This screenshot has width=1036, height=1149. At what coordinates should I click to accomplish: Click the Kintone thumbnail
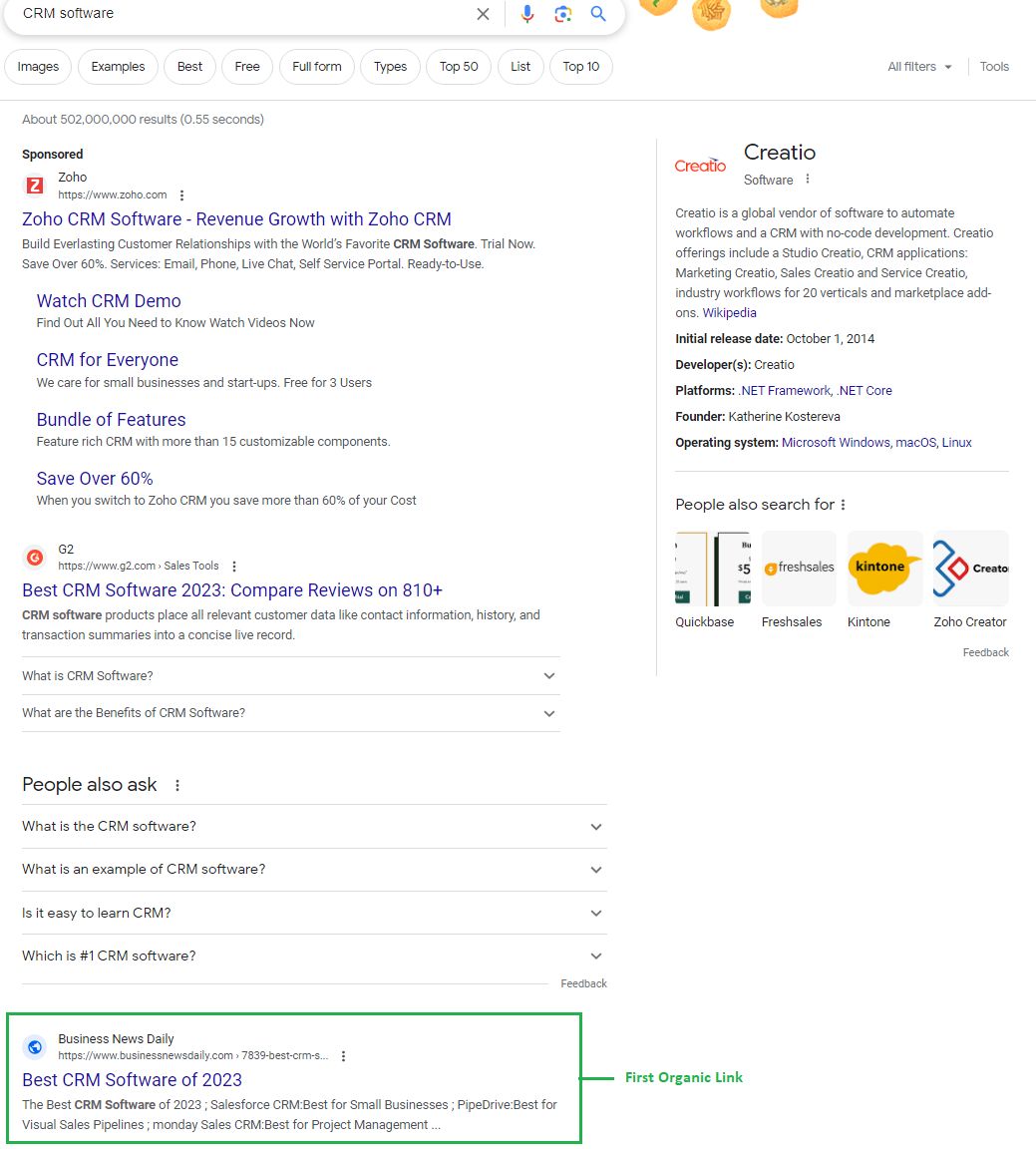(883, 568)
